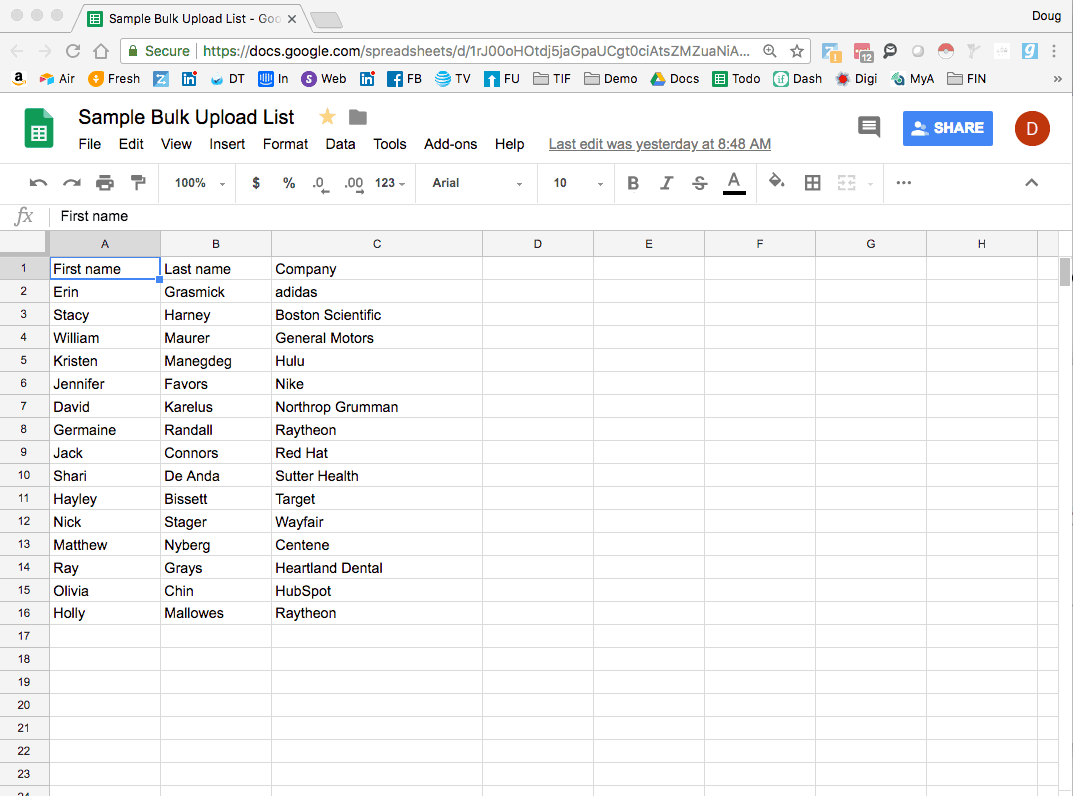Select the Paint format tool

point(138,182)
